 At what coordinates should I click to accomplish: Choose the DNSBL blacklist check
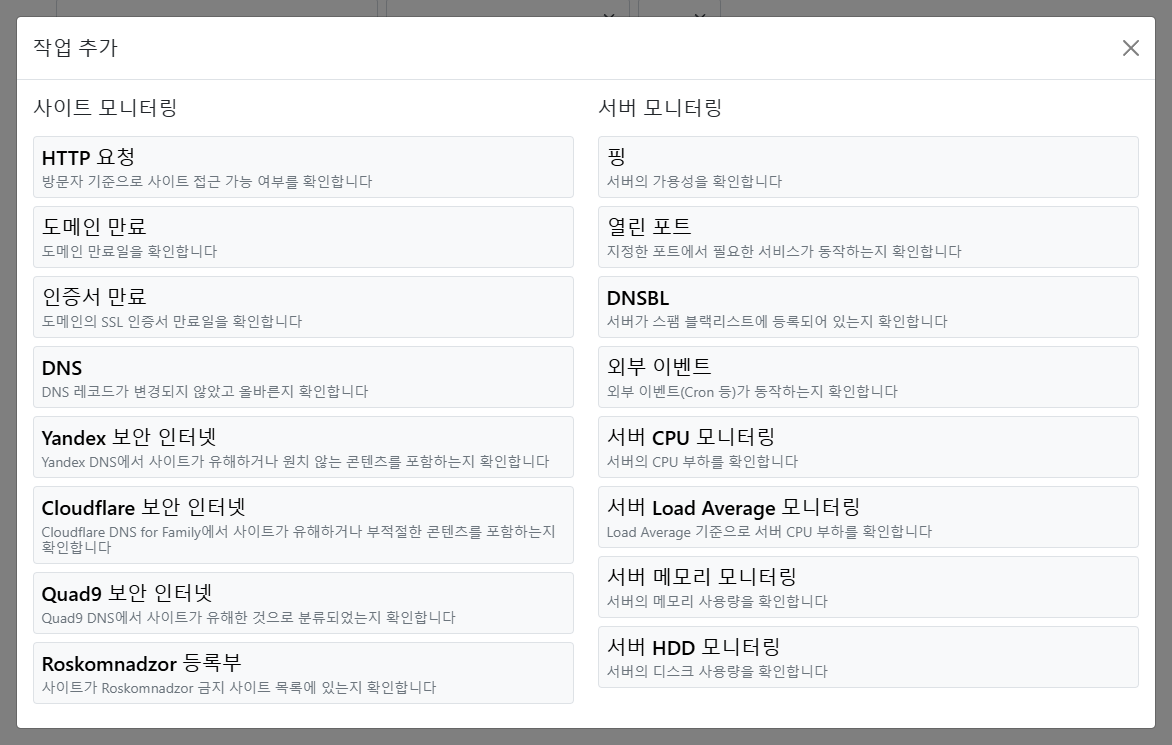[868, 306]
